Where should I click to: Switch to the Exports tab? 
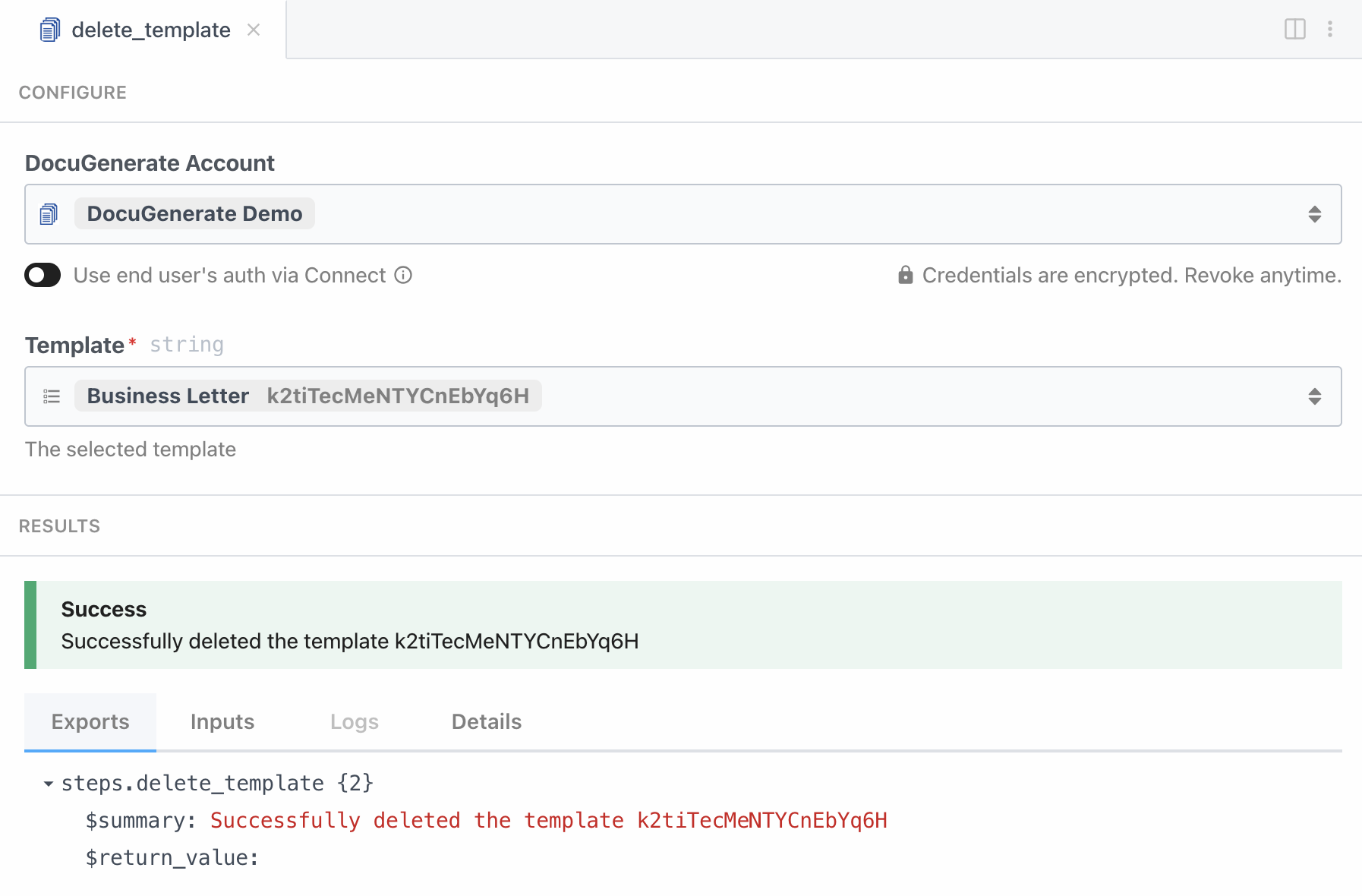pyautogui.click(x=90, y=721)
